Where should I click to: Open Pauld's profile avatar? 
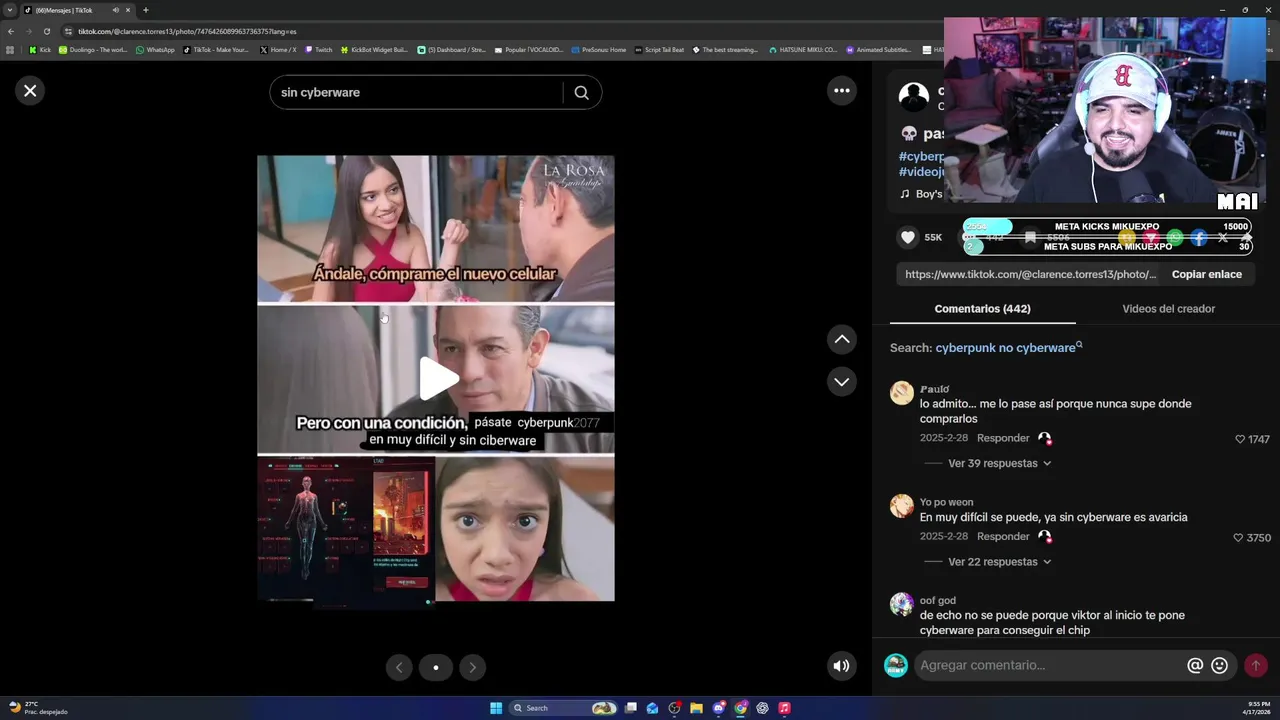click(902, 393)
